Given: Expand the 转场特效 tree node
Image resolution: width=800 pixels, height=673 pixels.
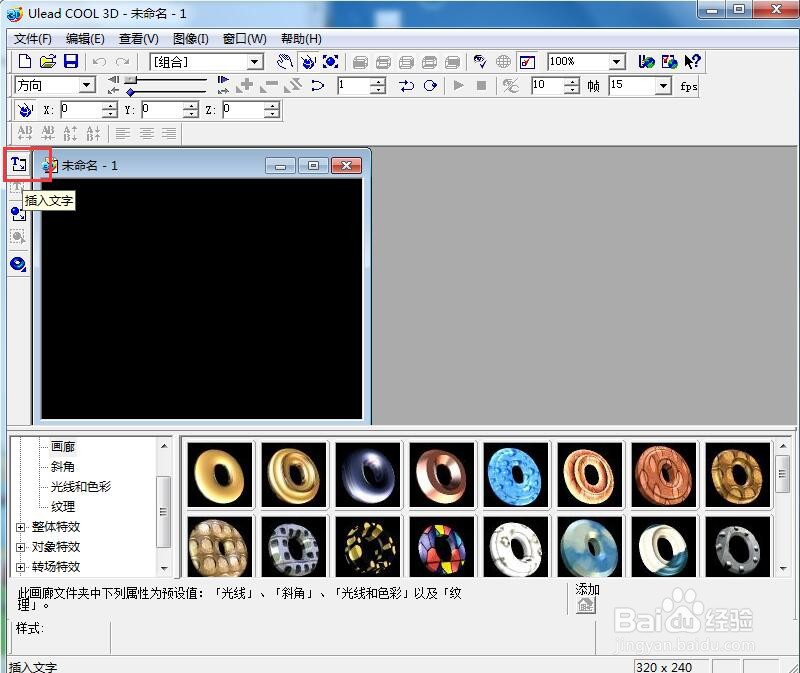Looking at the screenshot, I should click(x=20, y=567).
